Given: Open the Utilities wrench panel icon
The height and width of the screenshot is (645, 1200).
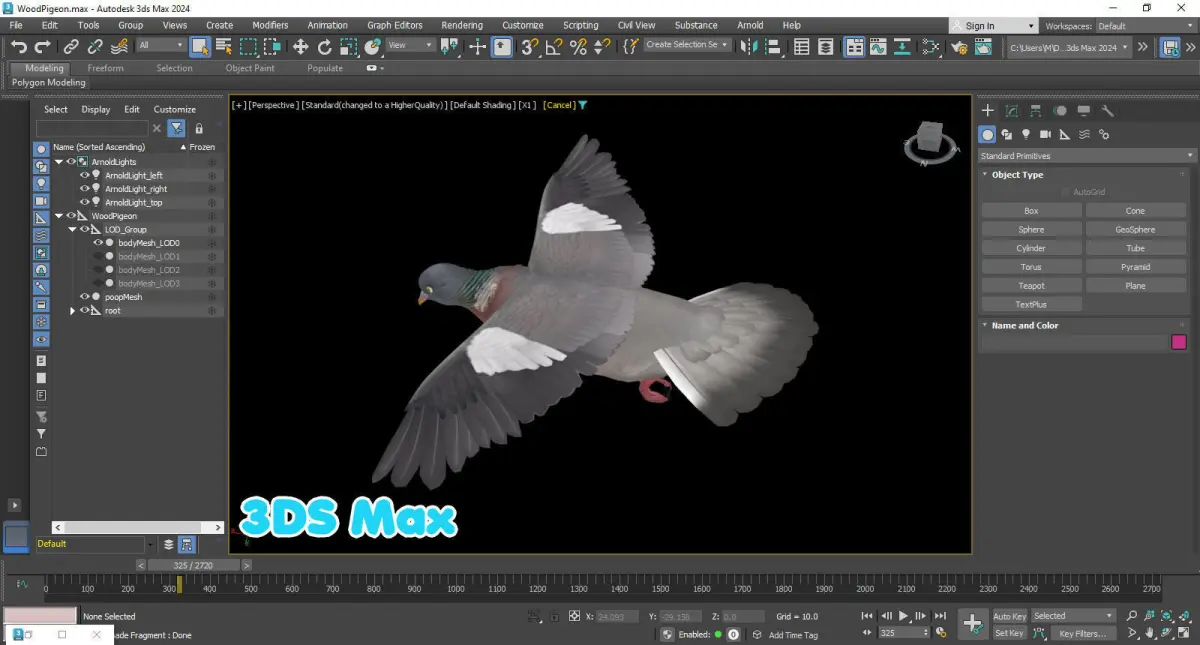Looking at the screenshot, I should (x=1108, y=111).
